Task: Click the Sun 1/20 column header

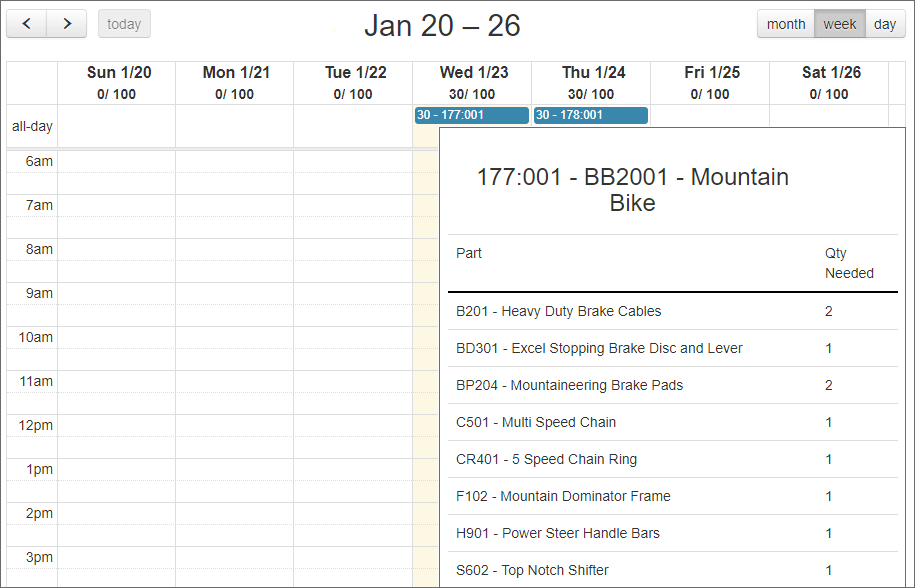Action: pos(118,82)
